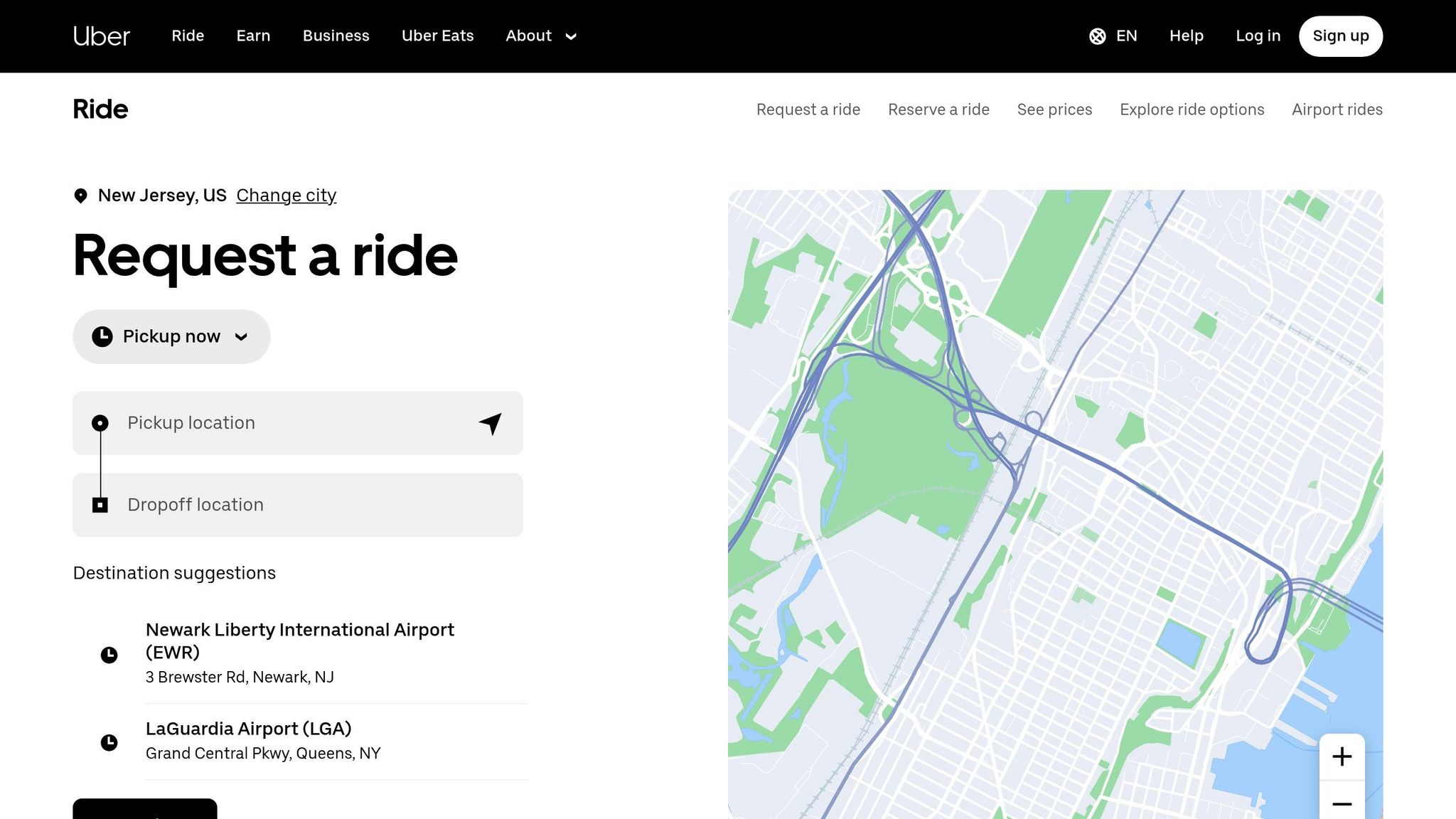Image resolution: width=1456 pixels, height=819 pixels.
Task: Click the clock icon beside Pickup now
Action: point(104,336)
